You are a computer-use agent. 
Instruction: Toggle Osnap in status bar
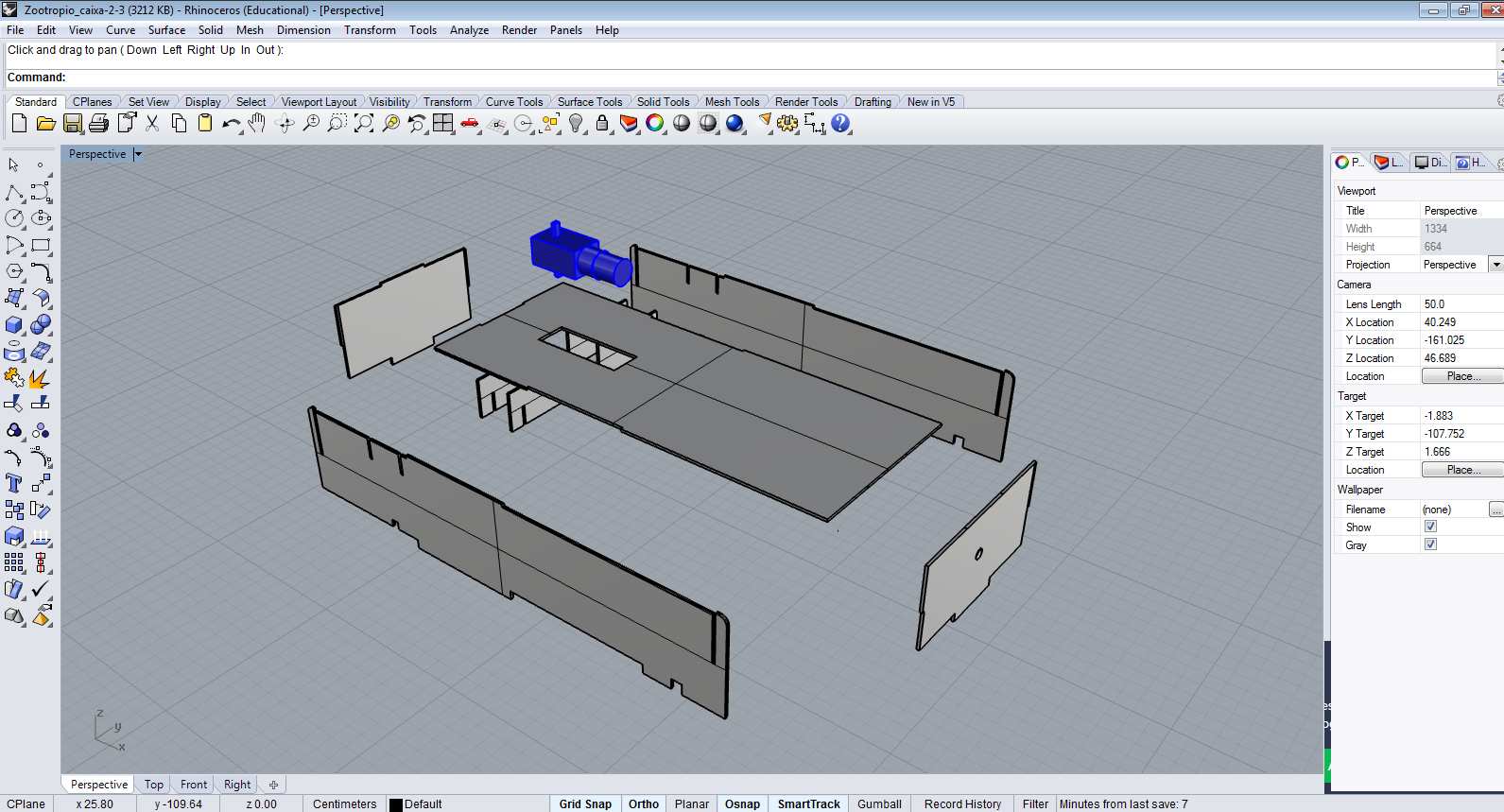click(742, 803)
